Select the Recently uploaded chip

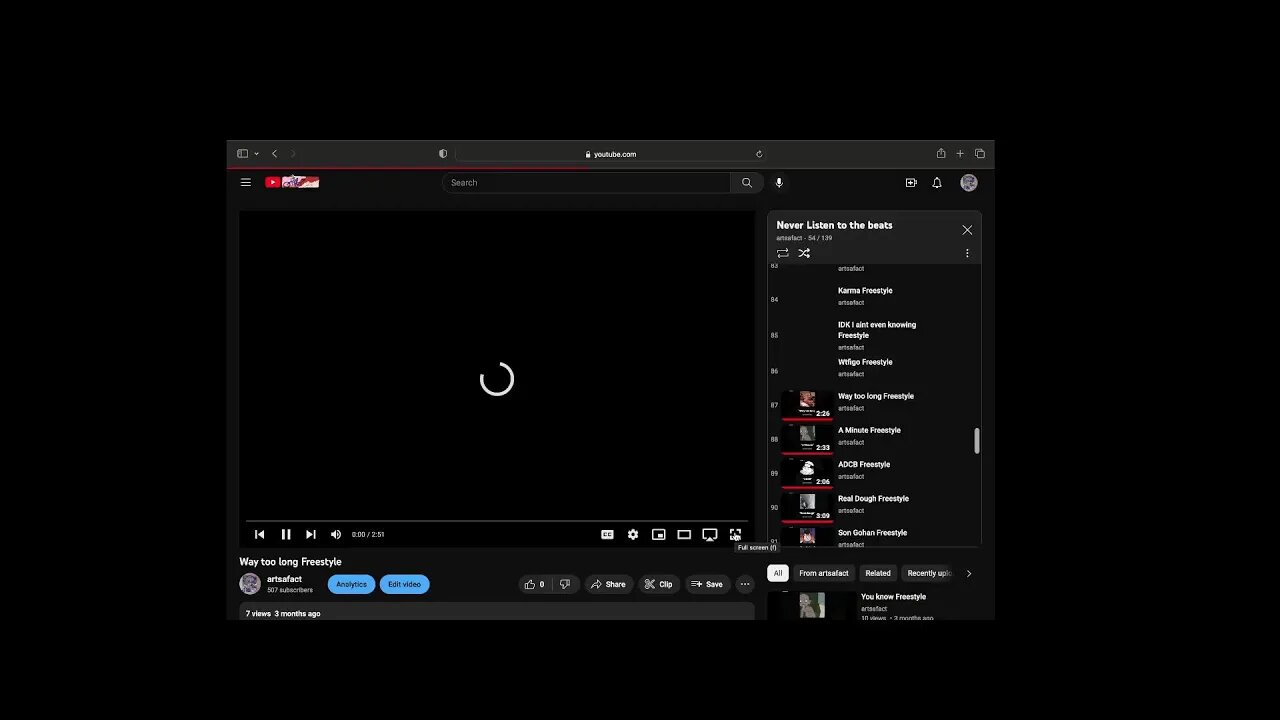pos(929,573)
